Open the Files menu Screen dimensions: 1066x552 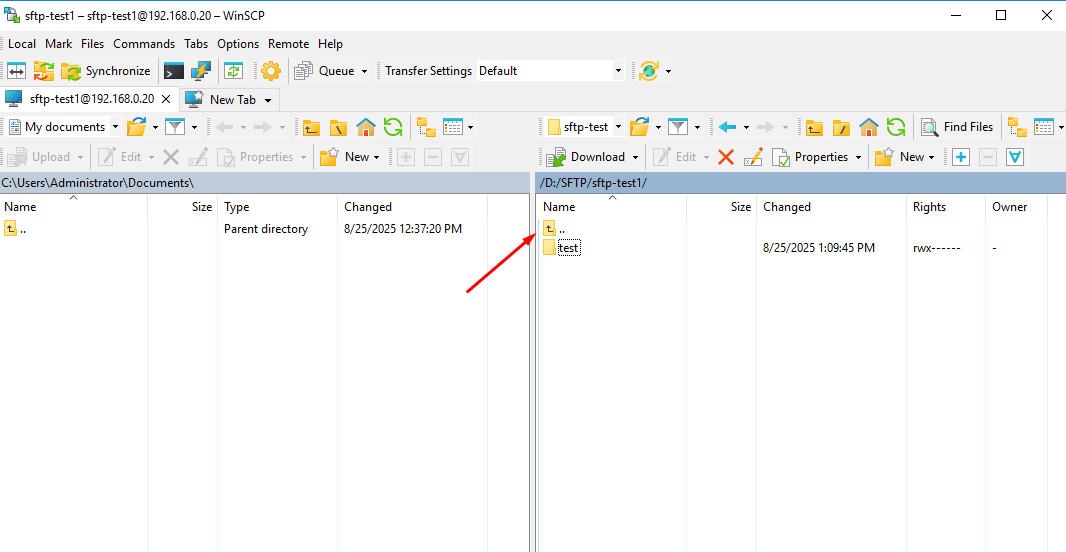point(92,44)
